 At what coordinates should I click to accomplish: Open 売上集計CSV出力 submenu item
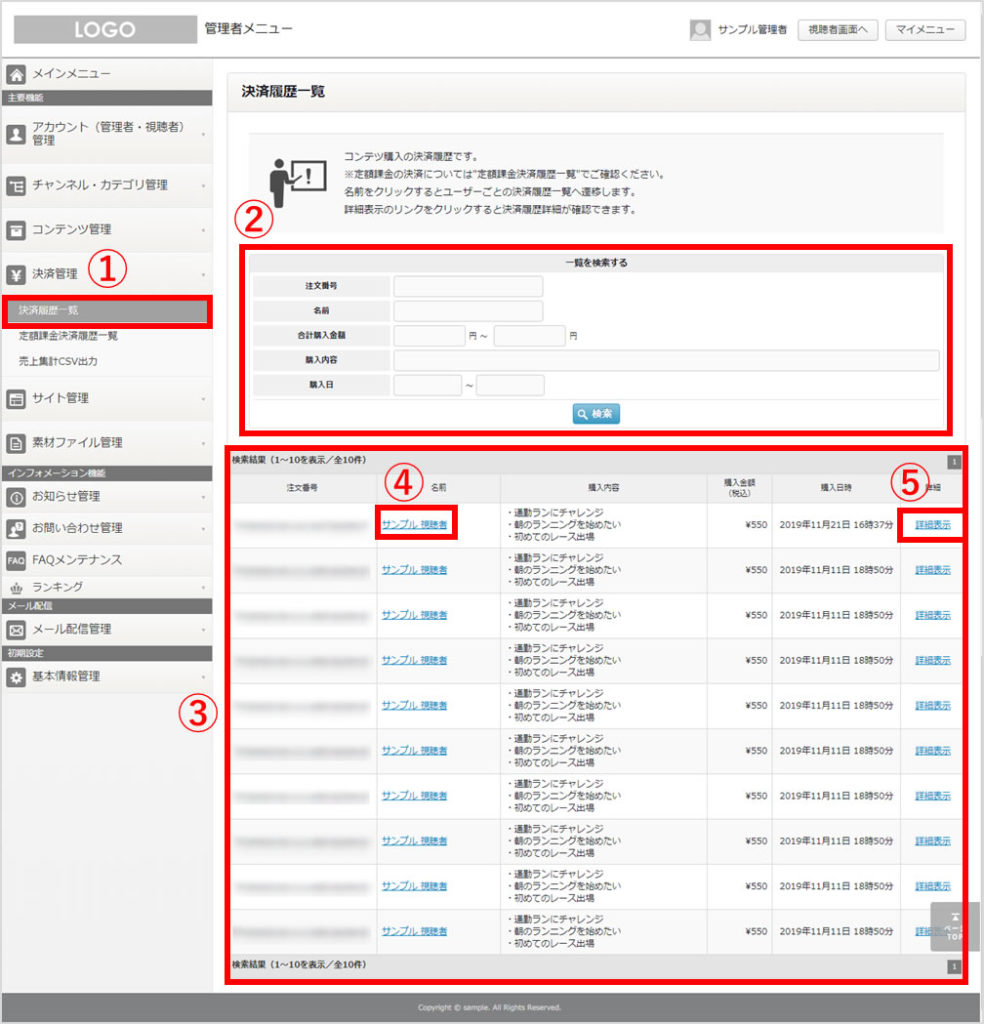tap(58, 361)
